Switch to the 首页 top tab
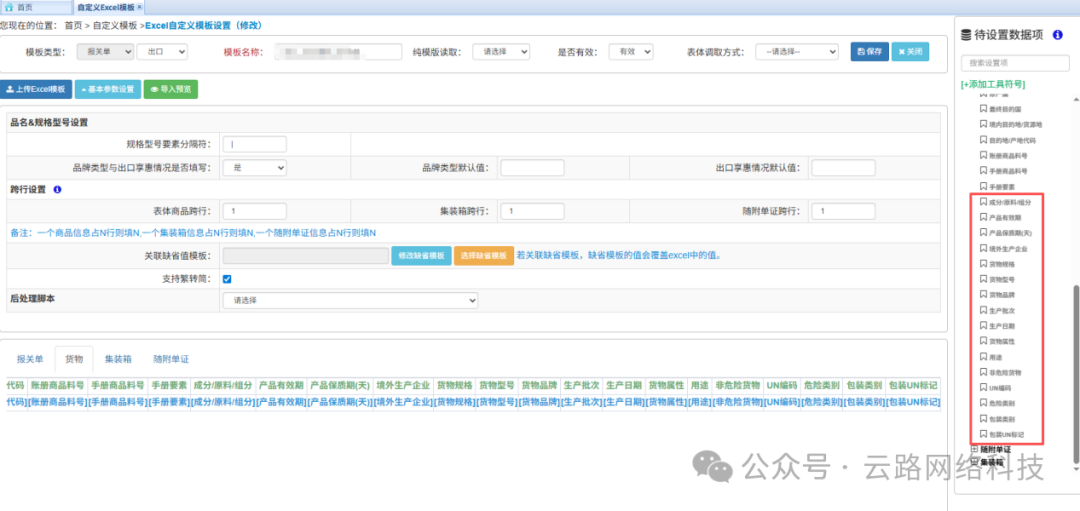 click(36, 7)
